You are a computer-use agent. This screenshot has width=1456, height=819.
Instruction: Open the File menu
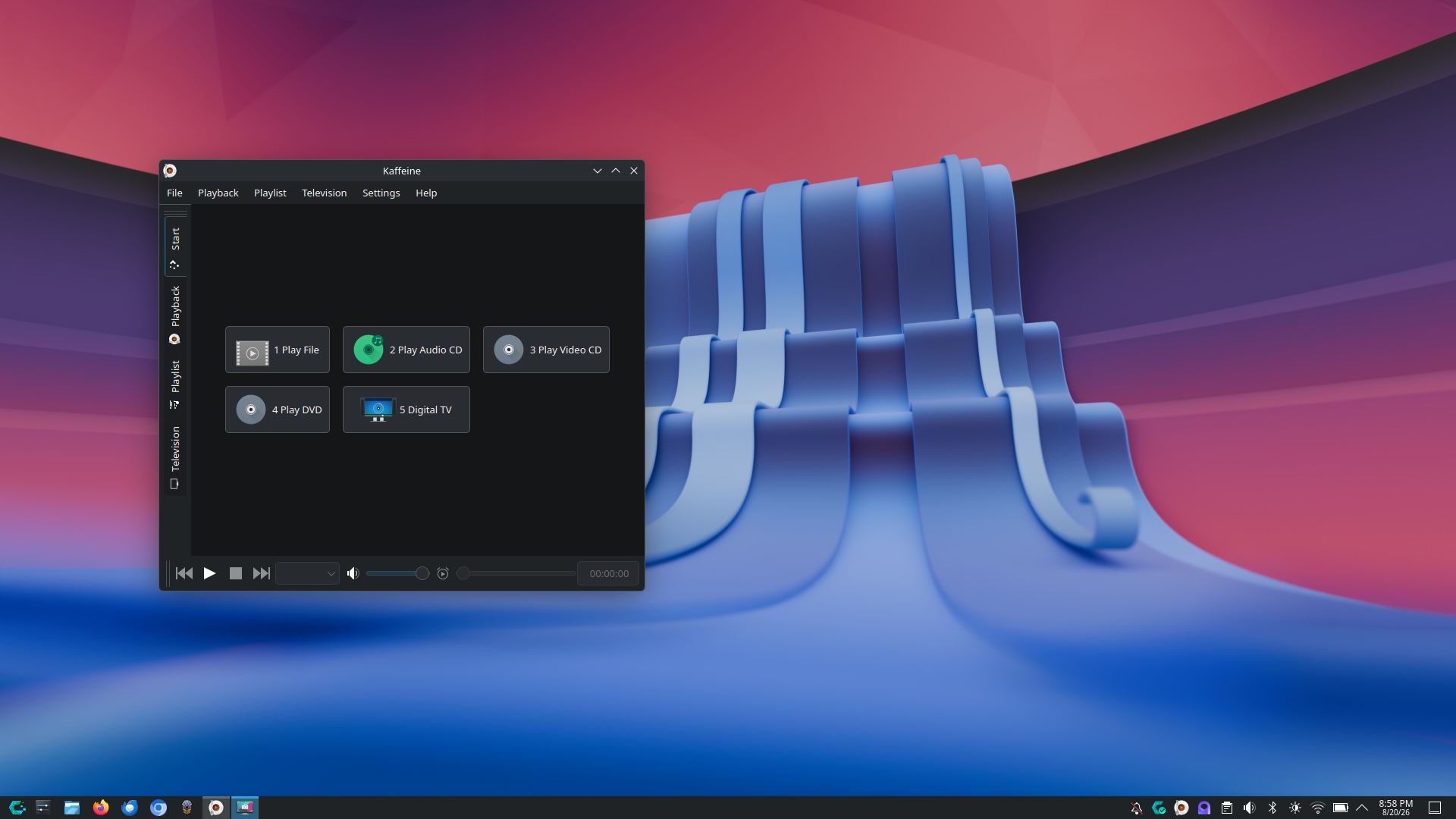tap(174, 193)
